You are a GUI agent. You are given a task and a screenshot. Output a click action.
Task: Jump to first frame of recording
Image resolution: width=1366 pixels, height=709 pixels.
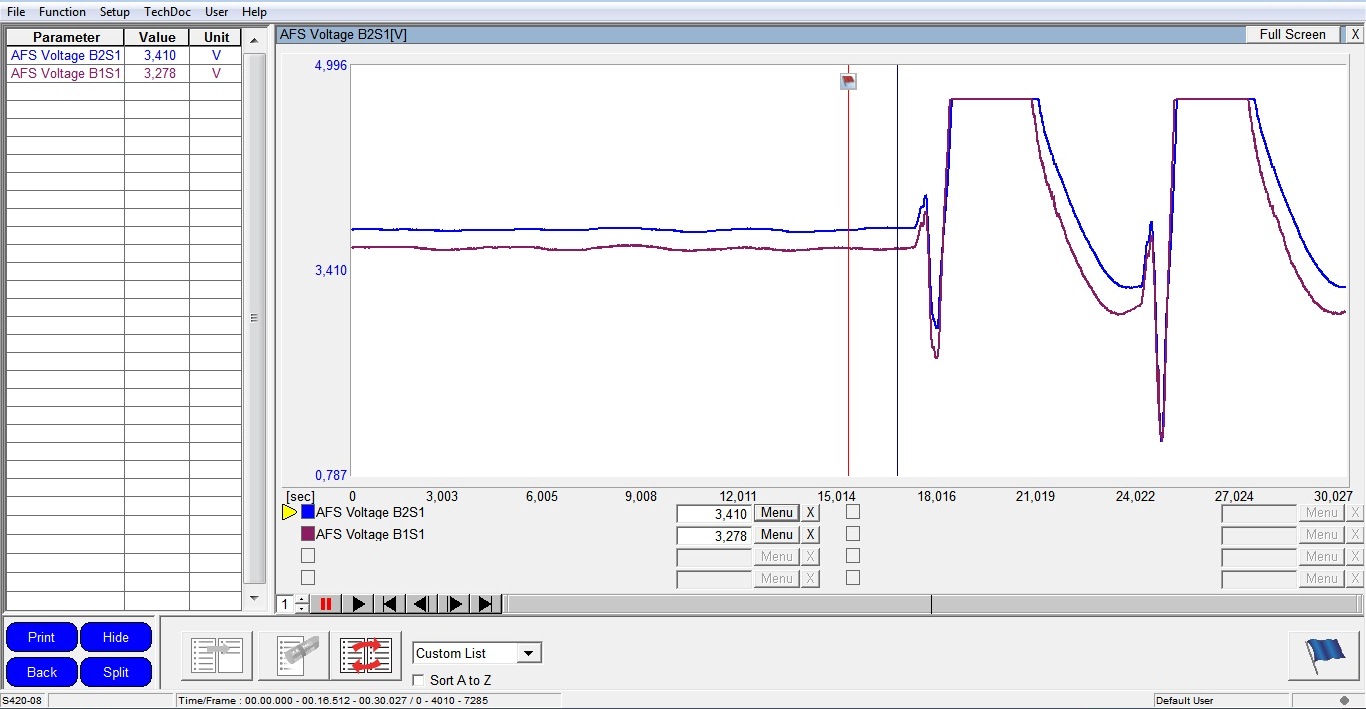[x=390, y=604]
